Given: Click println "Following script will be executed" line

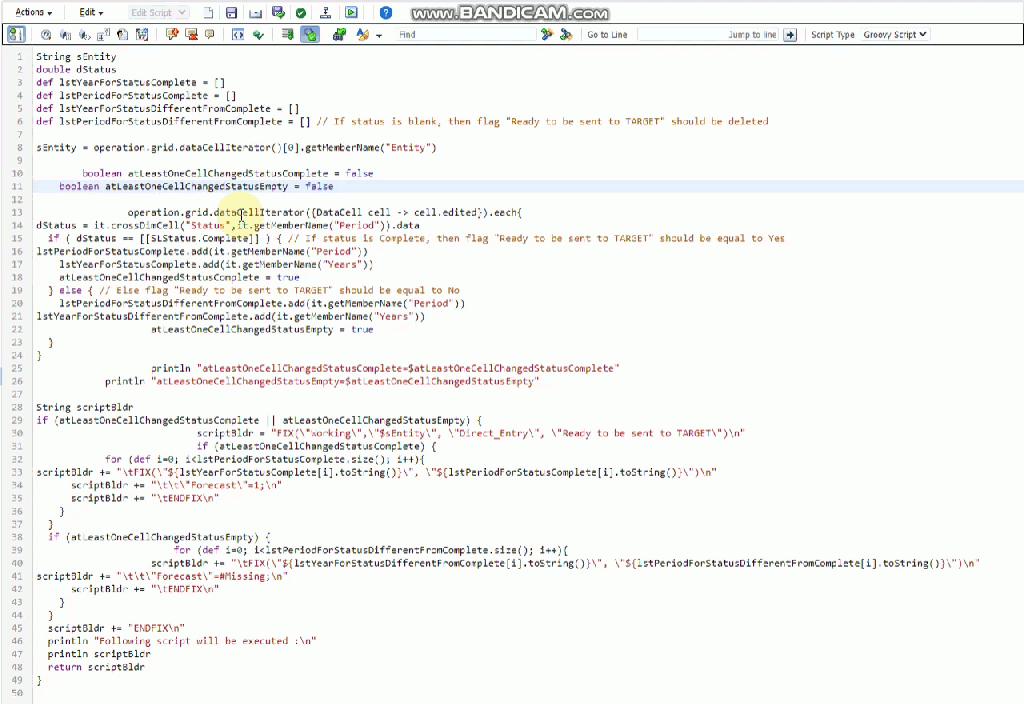Looking at the screenshot, I should (x=182, y=641).
